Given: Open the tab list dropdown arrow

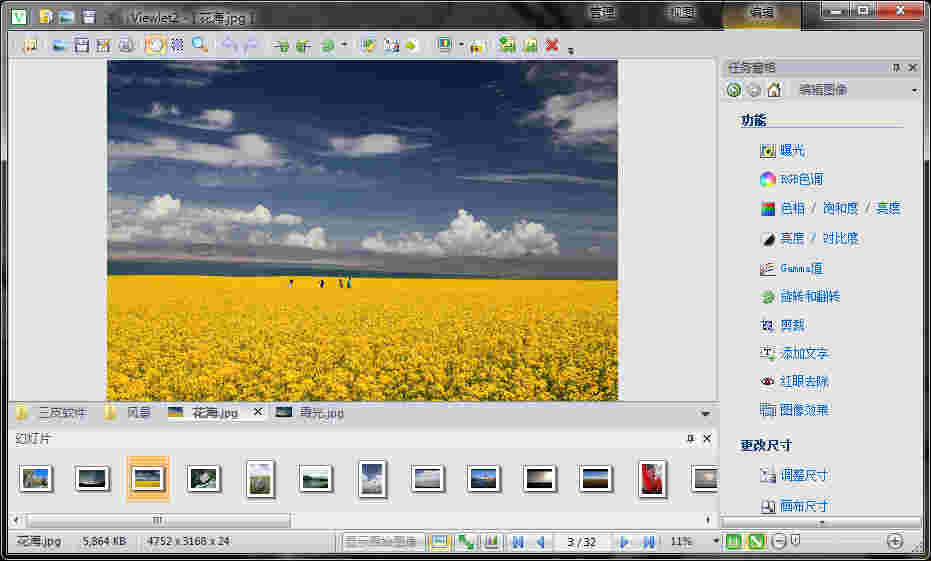Looking at the screenshot, I should pyautogui.click(x=705, y=414).
